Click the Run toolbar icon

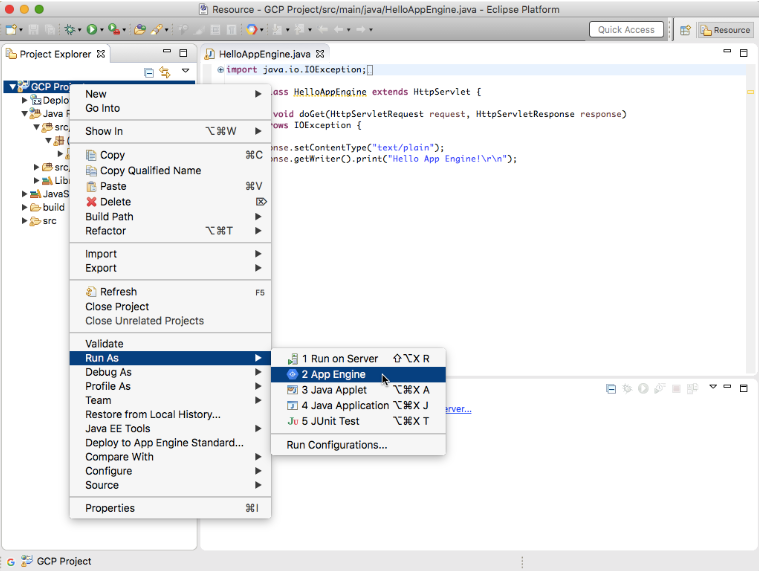tap(93, 30)
